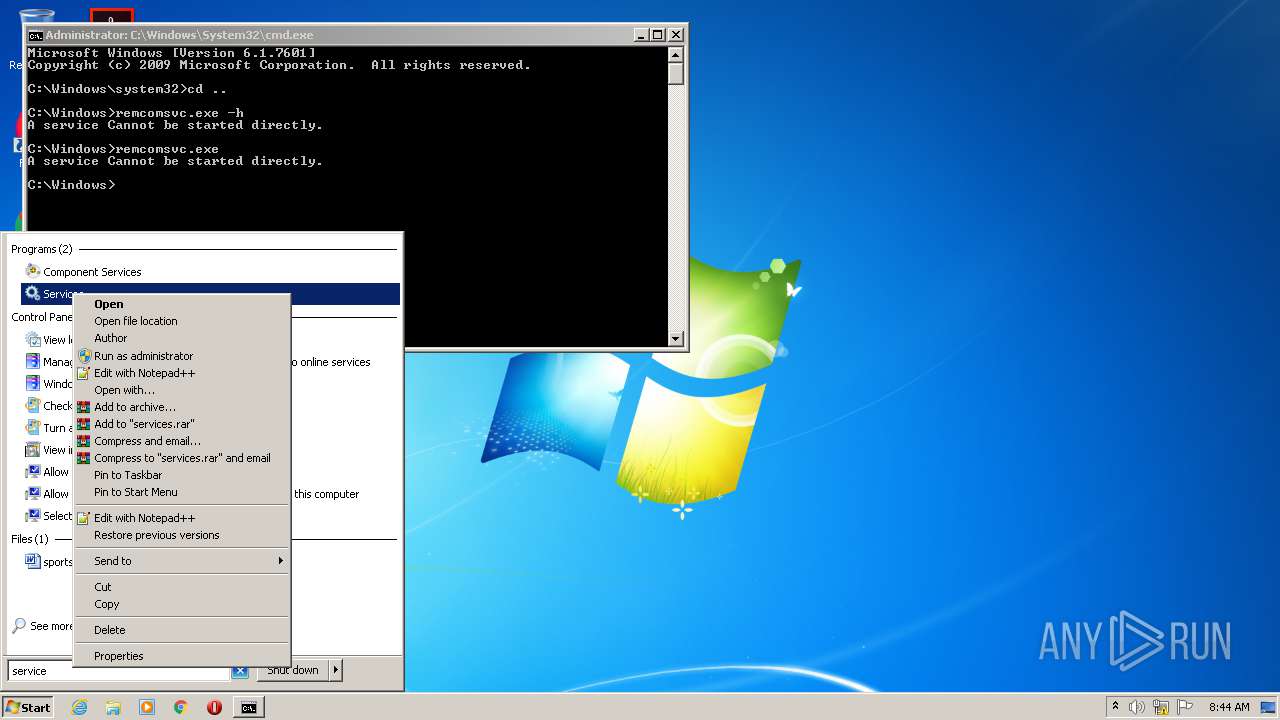The height and width of the screenshot is (720, 1280).
Task: Expand the Shut down options arrow
Action: 335,670
